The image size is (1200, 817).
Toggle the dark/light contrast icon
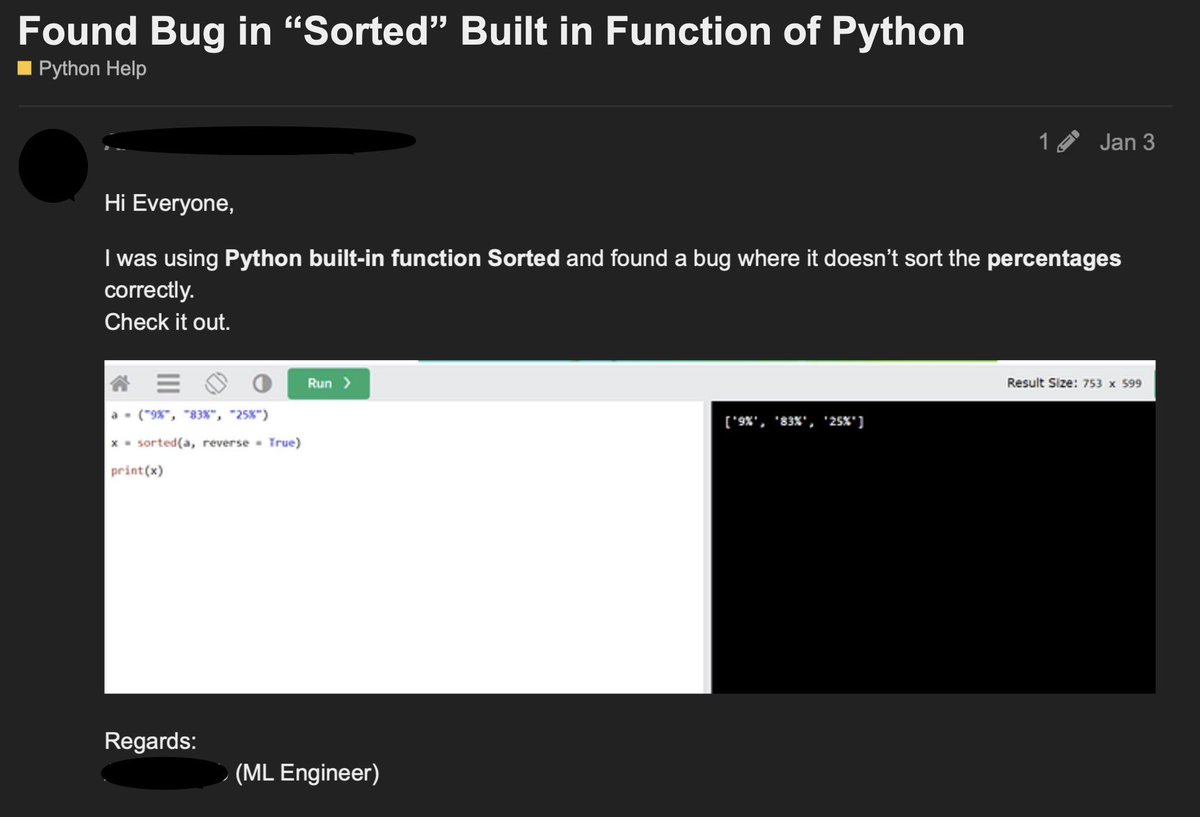click(x=263, y=383)
